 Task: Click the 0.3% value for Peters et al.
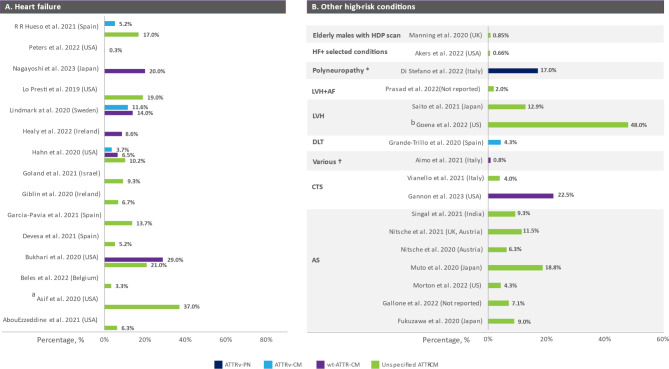[115, 50]
